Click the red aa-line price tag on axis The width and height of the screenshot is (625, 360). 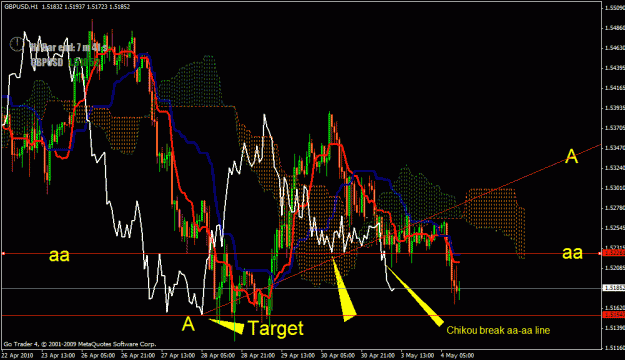click(x=614, y=253)
